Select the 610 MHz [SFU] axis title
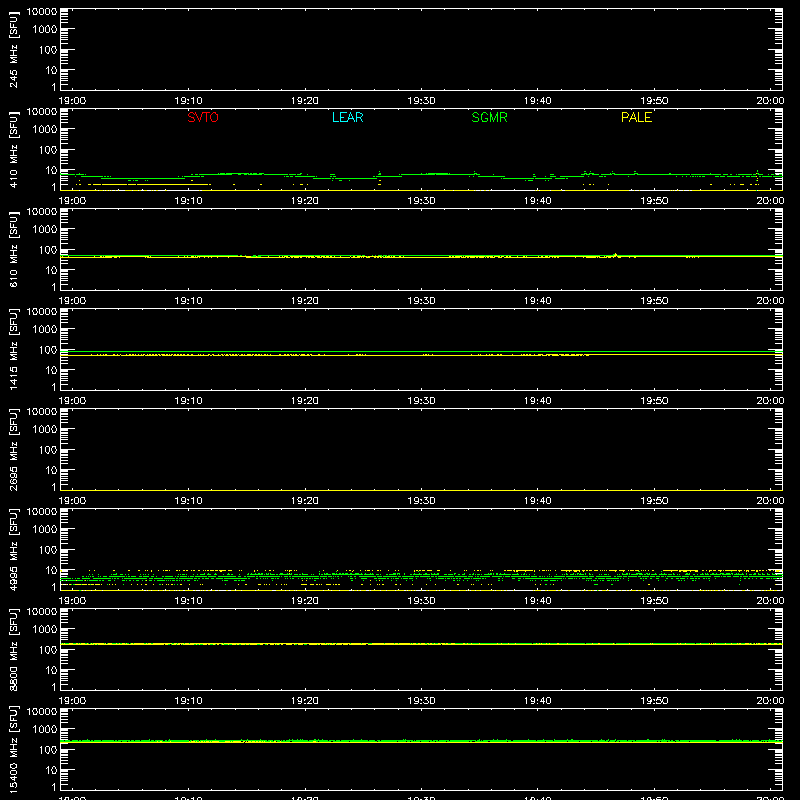 click(14, 249)
